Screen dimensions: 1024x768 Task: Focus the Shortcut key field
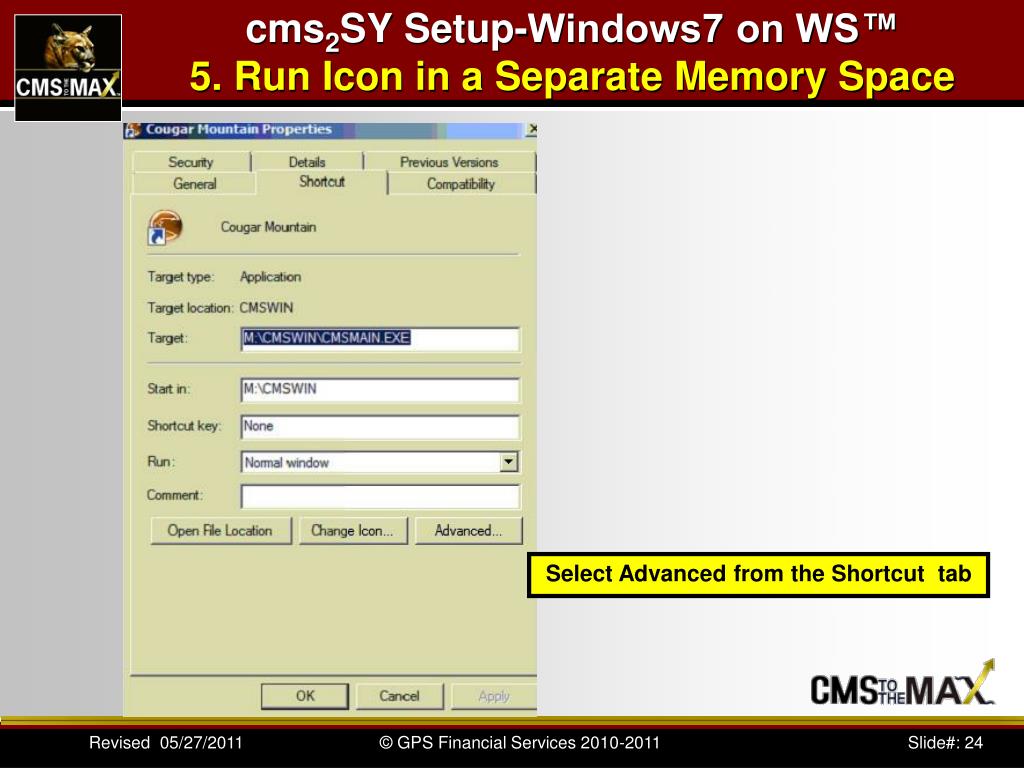pos(380,426)
